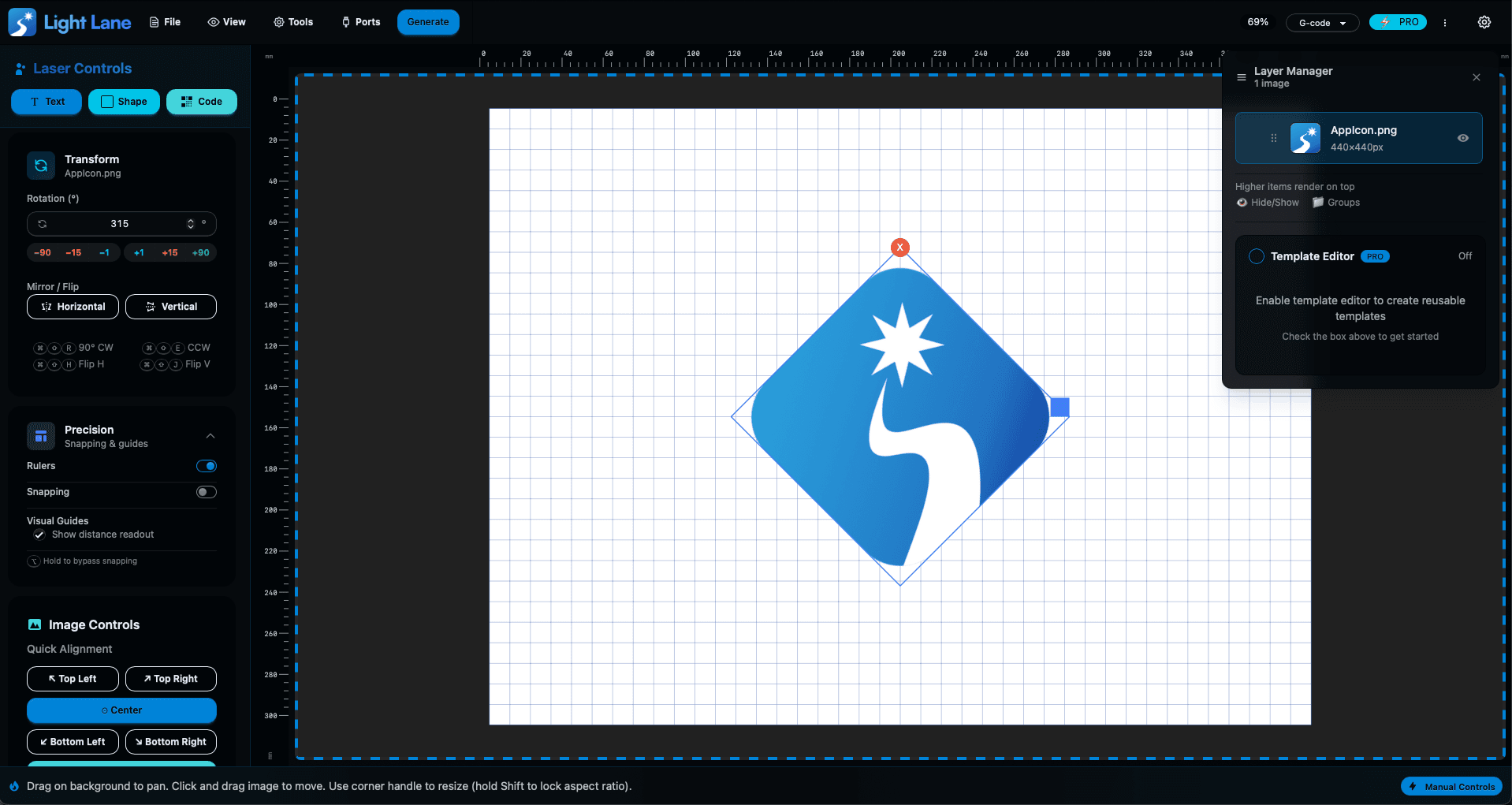
Task: Click the red X delete handle on image
Action: [x=899, y=248]
